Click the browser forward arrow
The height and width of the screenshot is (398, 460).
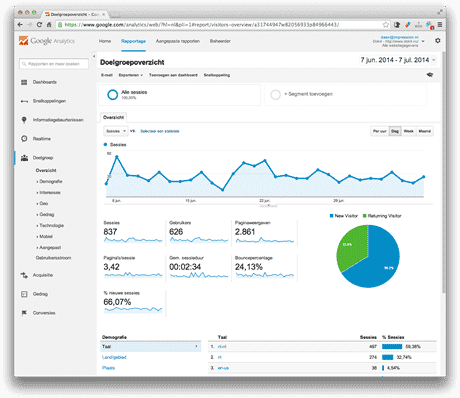point(29,25)
